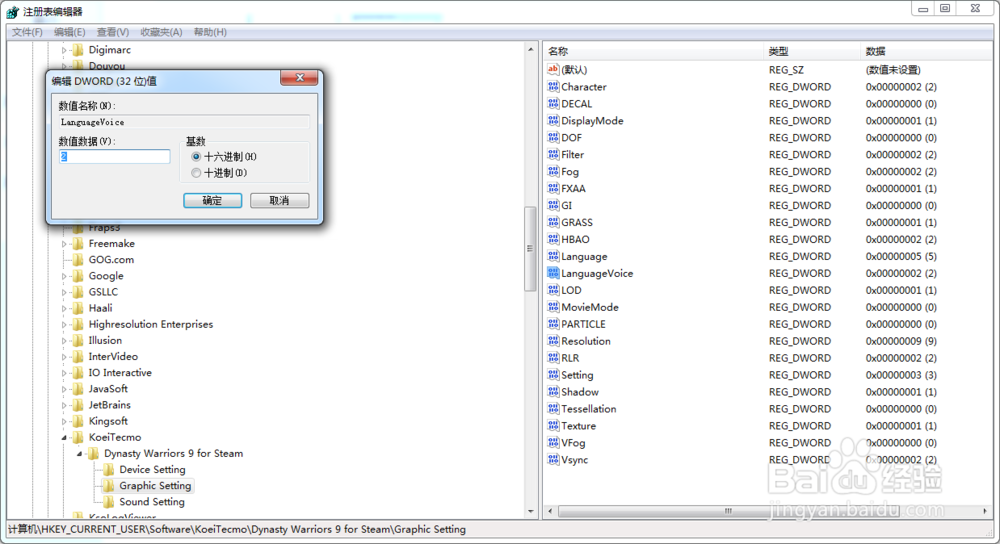Click the InterVideo folder icon
The width and height of the screenshot is (1000, 544).
point(78,357)
